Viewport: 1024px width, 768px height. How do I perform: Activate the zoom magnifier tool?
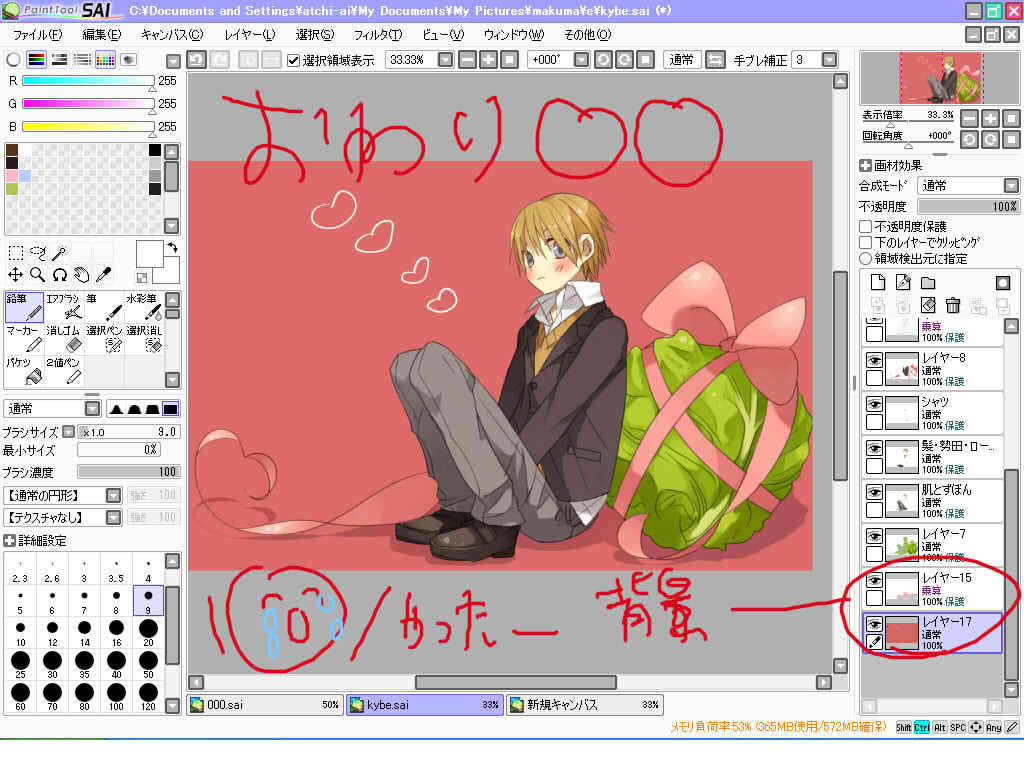tap(38, 275)
